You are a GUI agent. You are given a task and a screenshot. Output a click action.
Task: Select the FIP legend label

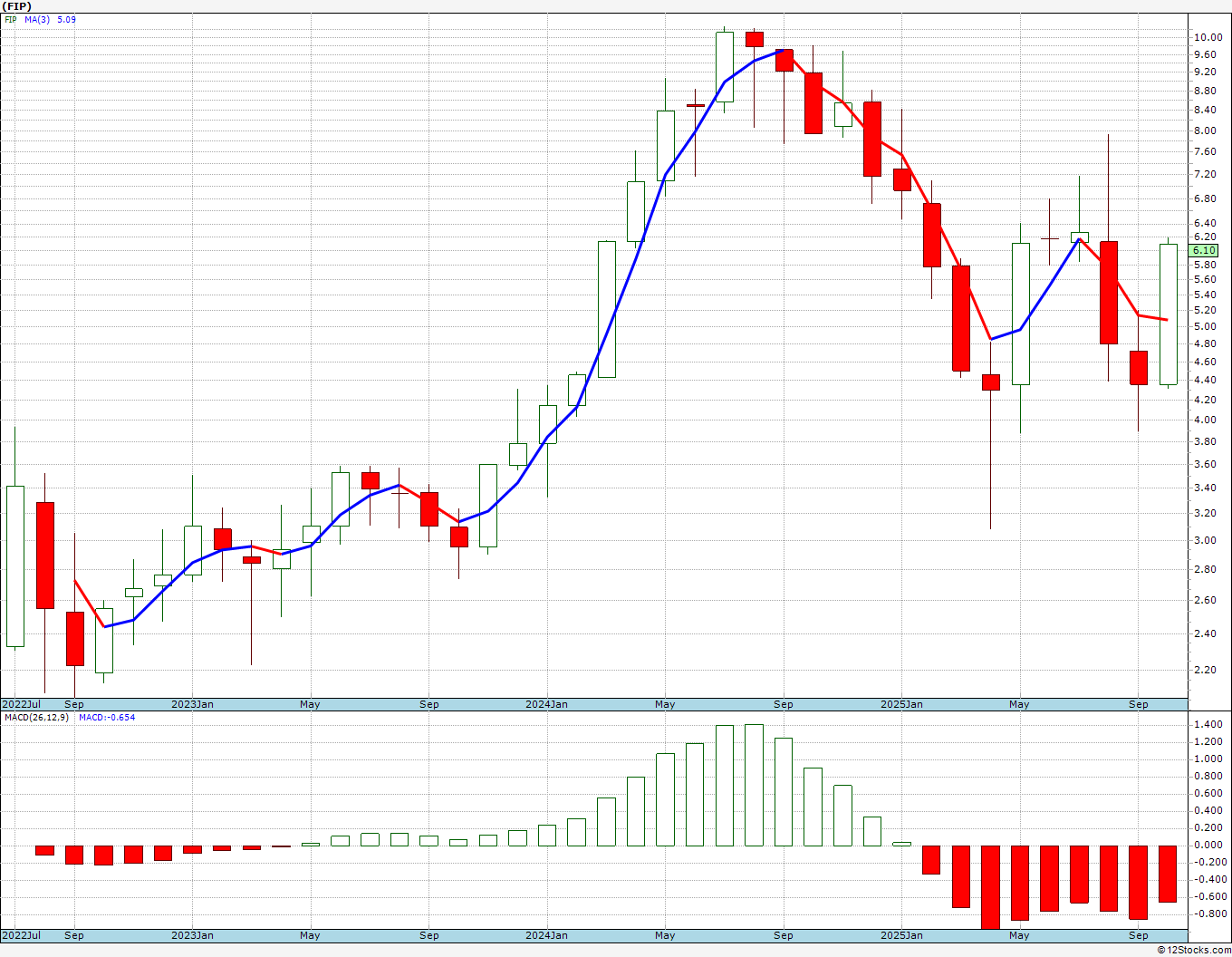tap(11, 19)
